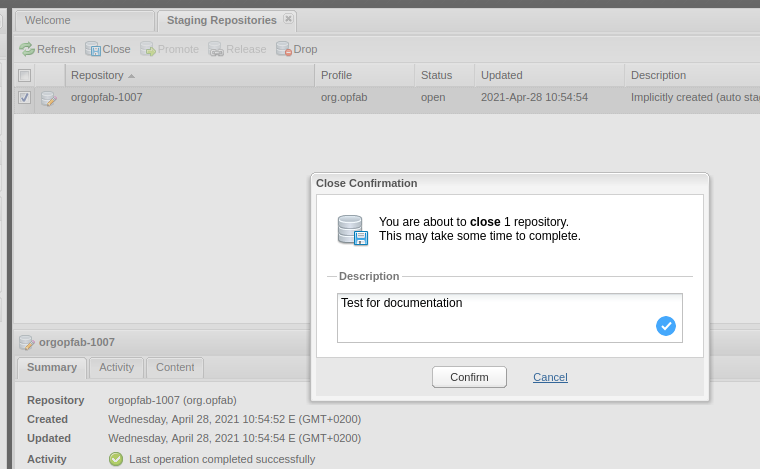Viewport: 760px width, 469px height.
Task: Switch to the Welcome tab
Action: coord(85,20)
